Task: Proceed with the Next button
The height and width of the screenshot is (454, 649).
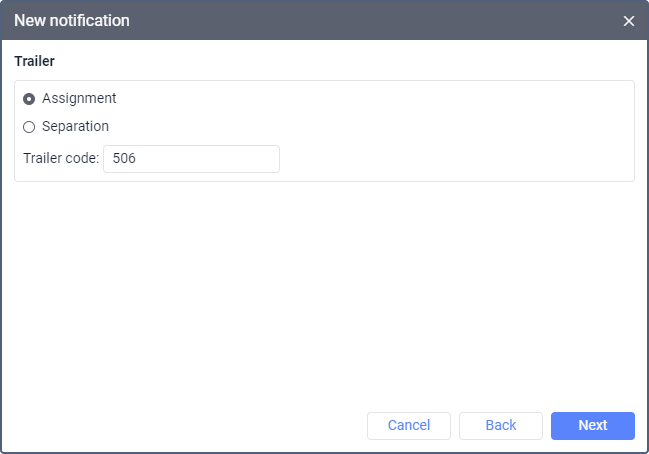Action: (592, 426)
